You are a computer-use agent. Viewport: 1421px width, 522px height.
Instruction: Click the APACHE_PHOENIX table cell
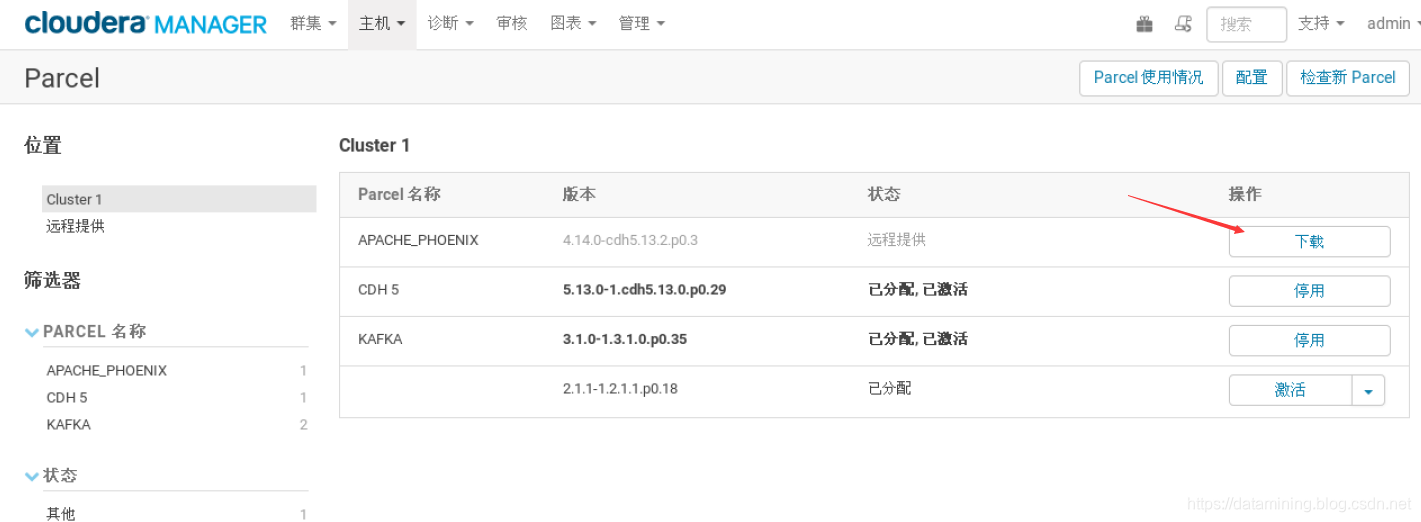click(x=418, y=240)
